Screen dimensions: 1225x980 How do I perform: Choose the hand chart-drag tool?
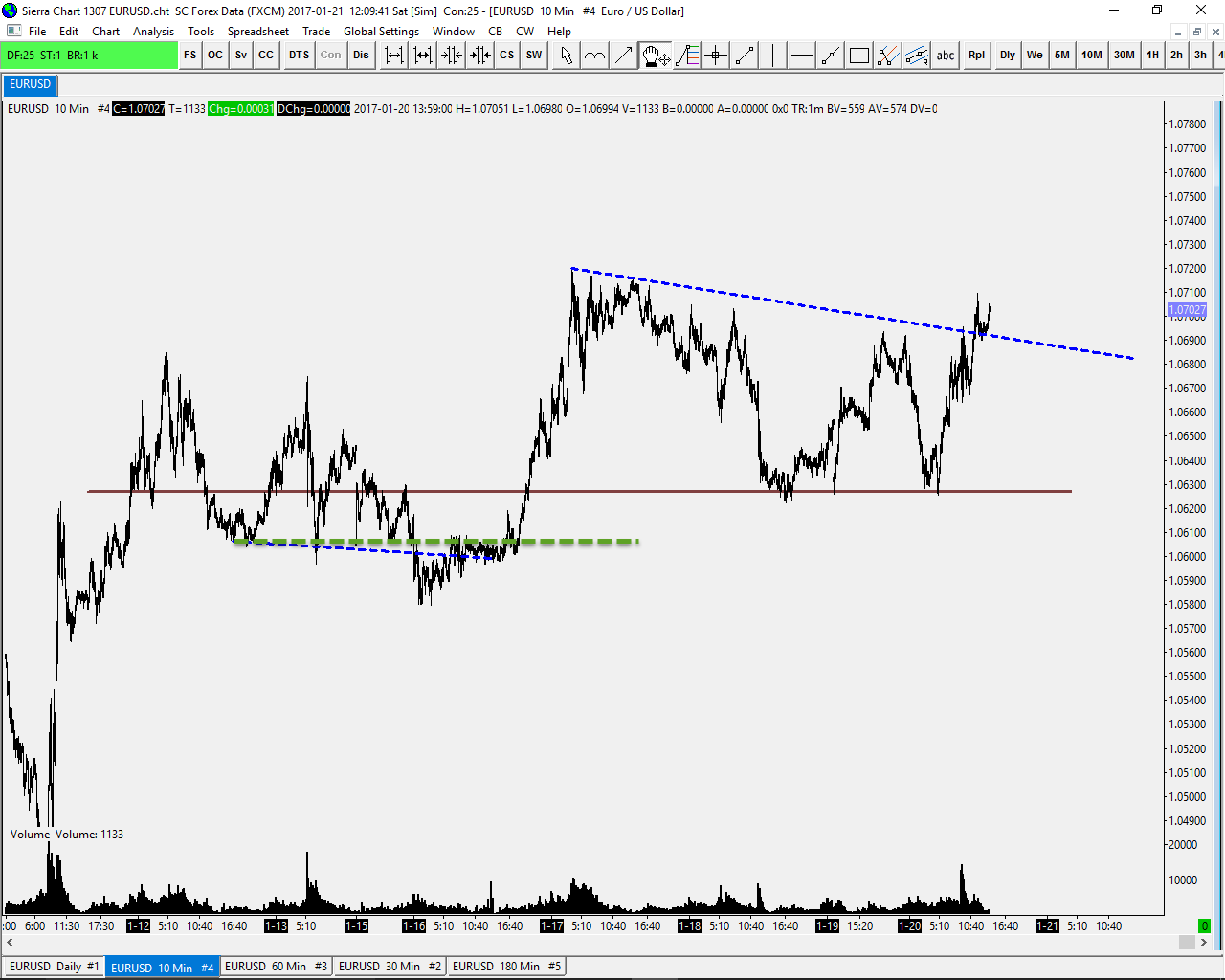[x=656, y=56]
